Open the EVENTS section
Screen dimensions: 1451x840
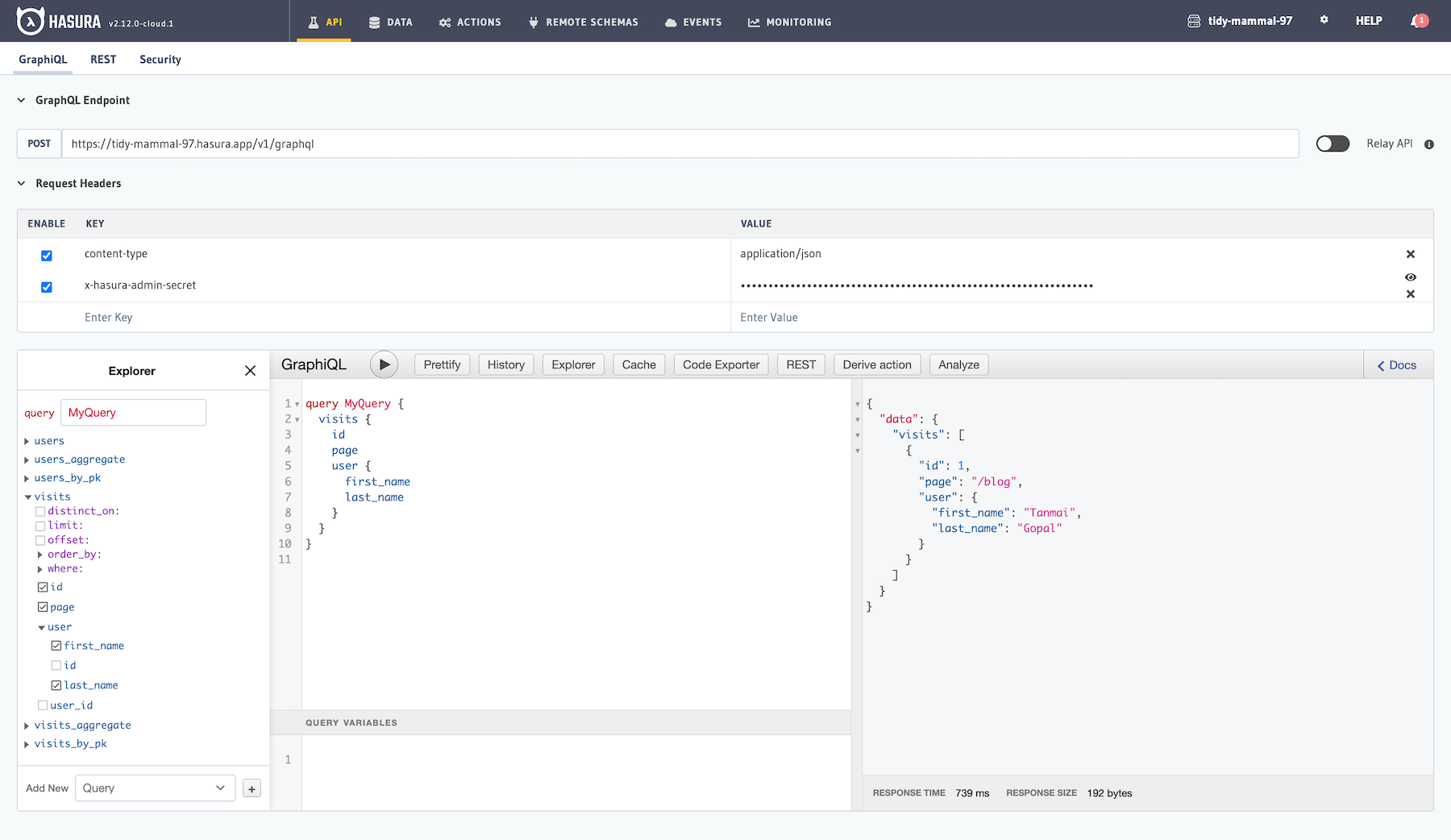(x=692, y=22)
